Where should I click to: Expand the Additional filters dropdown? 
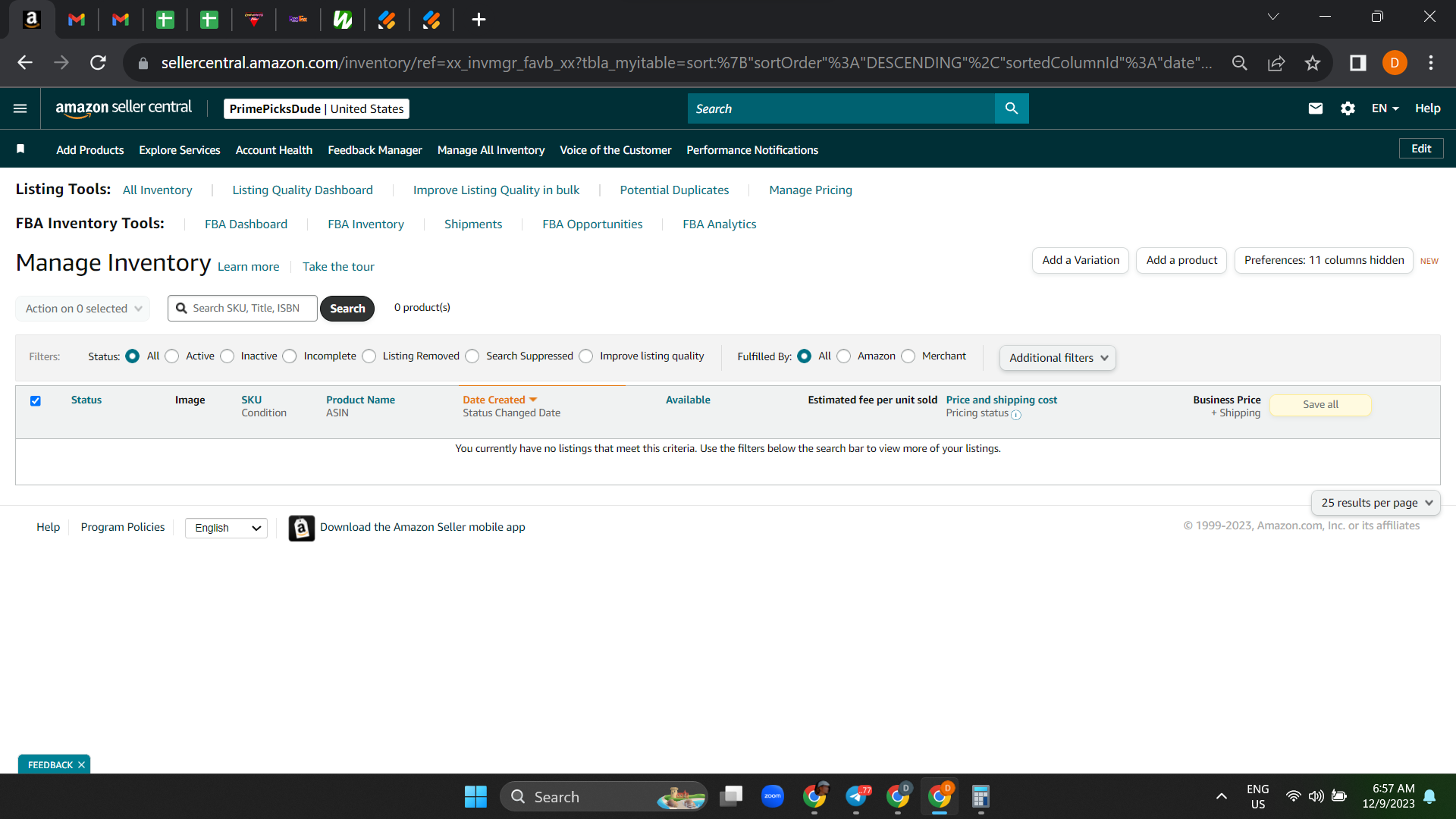[1058, 358]
